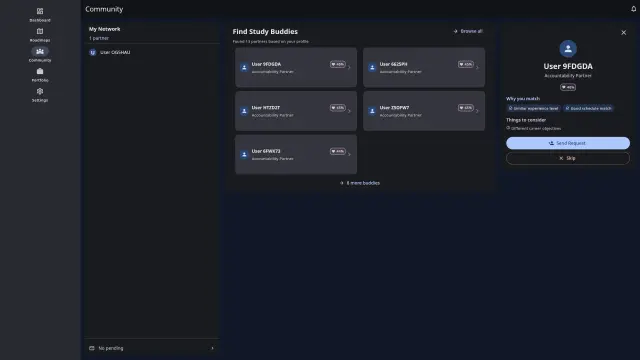
Task: Select the User 6FWX73 name text
Action: click(266, 151)
